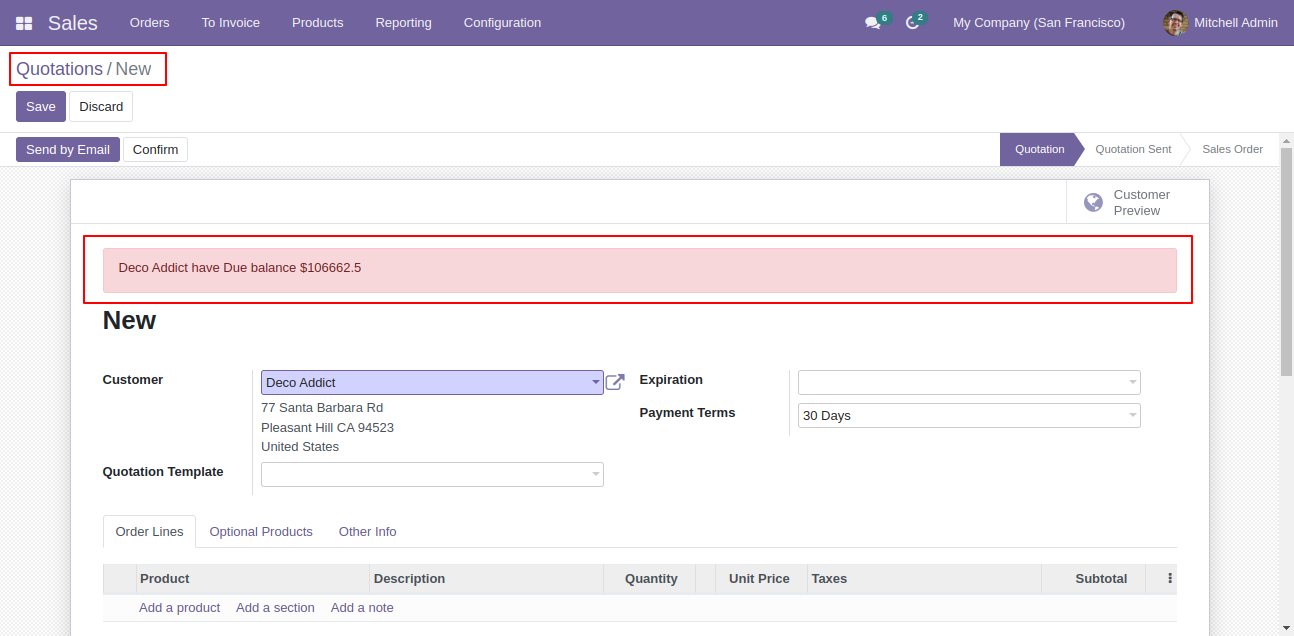The height and width of the screenshot is (636, 1294).
Task: Click Add a product link
Action: click(x=180, y=608)
